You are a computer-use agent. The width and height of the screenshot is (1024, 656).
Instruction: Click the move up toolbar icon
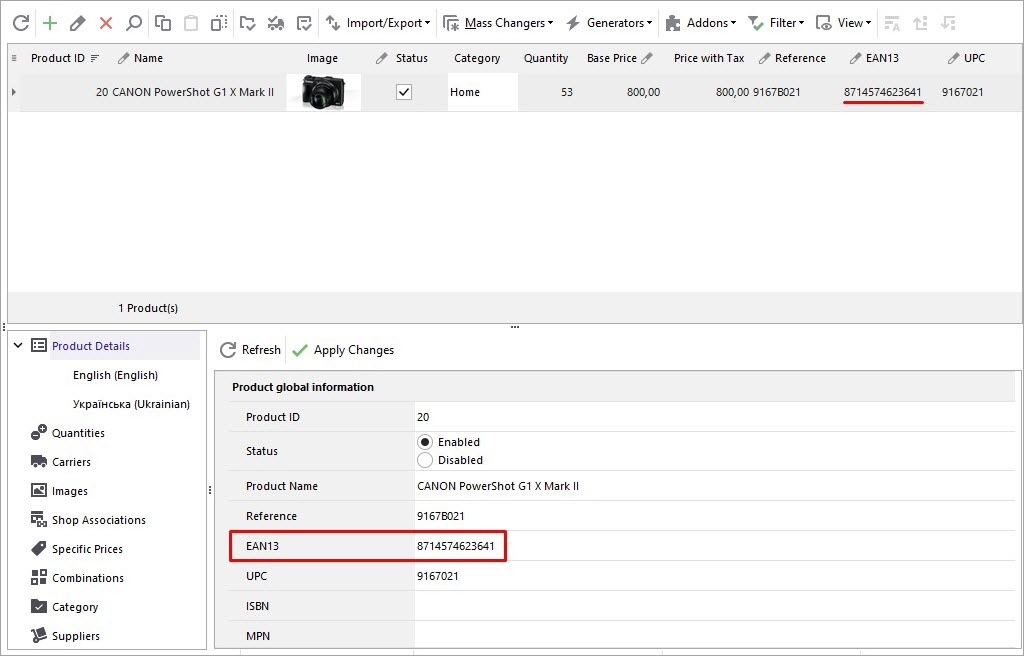click(920, 23)
